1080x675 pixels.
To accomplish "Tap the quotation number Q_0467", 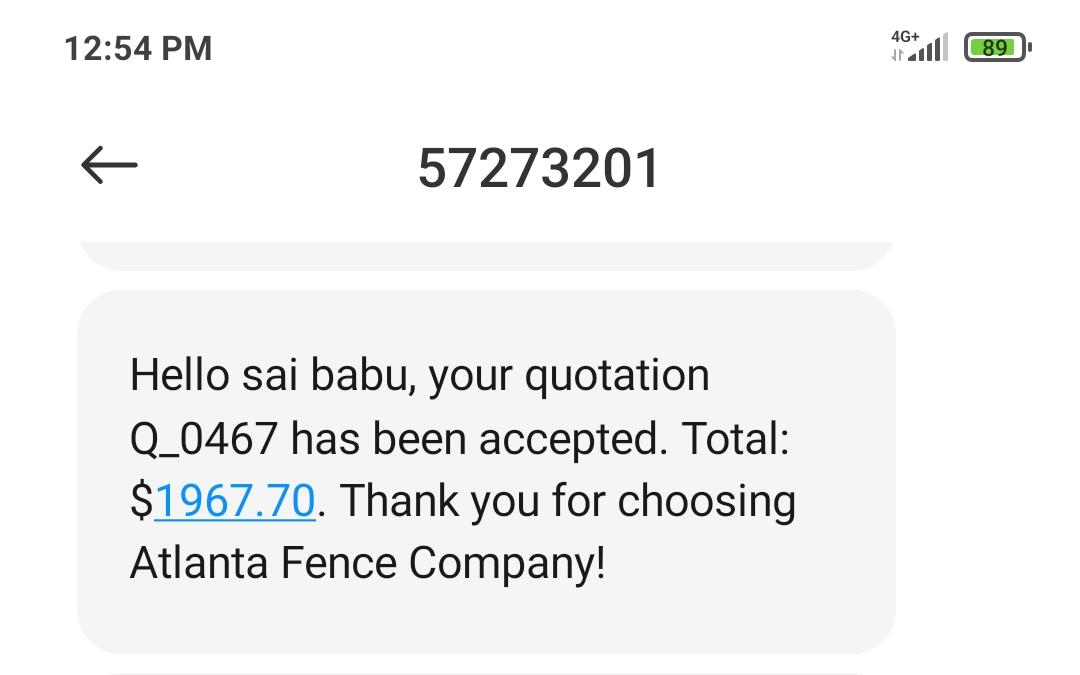I will click(204, 438).
